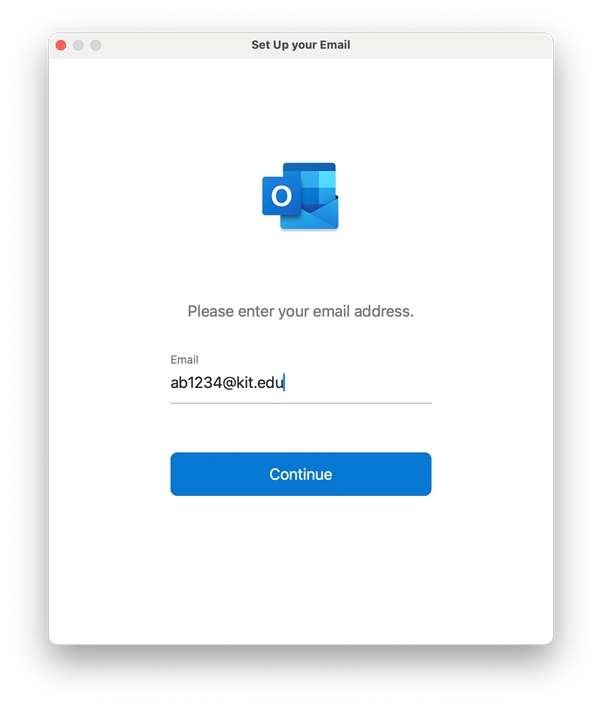This screenshot has width=602, height=709.
Task: Click the grayed-out minimize window button
Action: coord(78,45)
